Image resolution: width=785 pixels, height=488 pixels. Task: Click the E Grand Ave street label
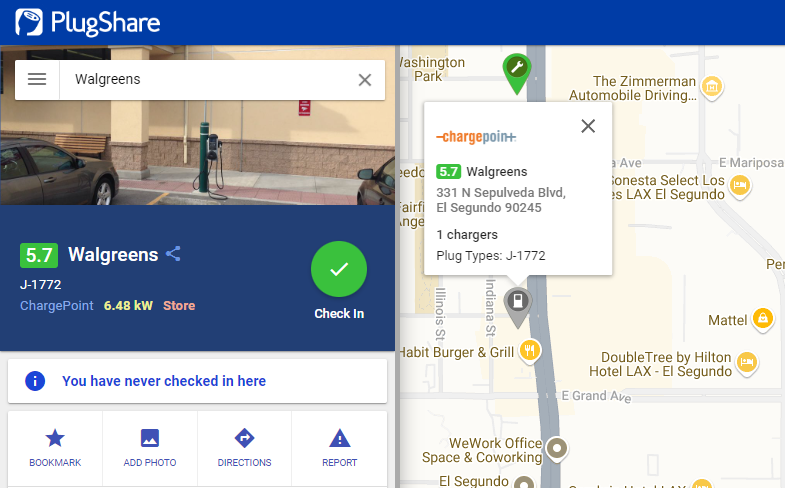pyautogui.click(x=596, y=396)
